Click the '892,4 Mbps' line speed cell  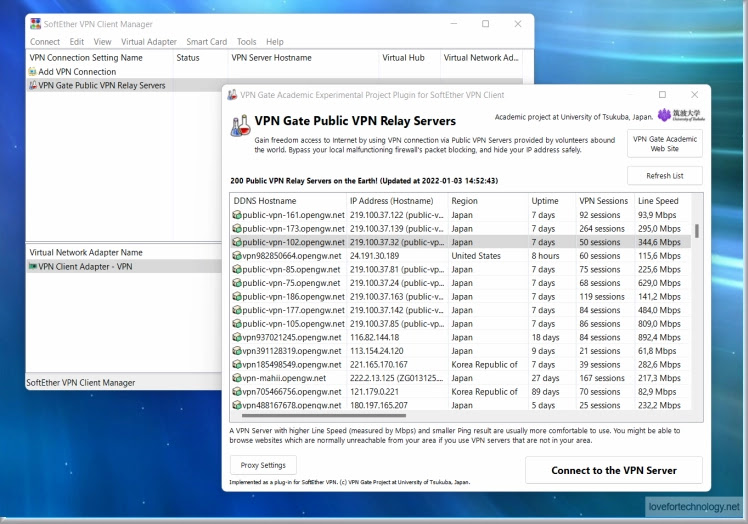pyautogui.click(x=659, y=337)
